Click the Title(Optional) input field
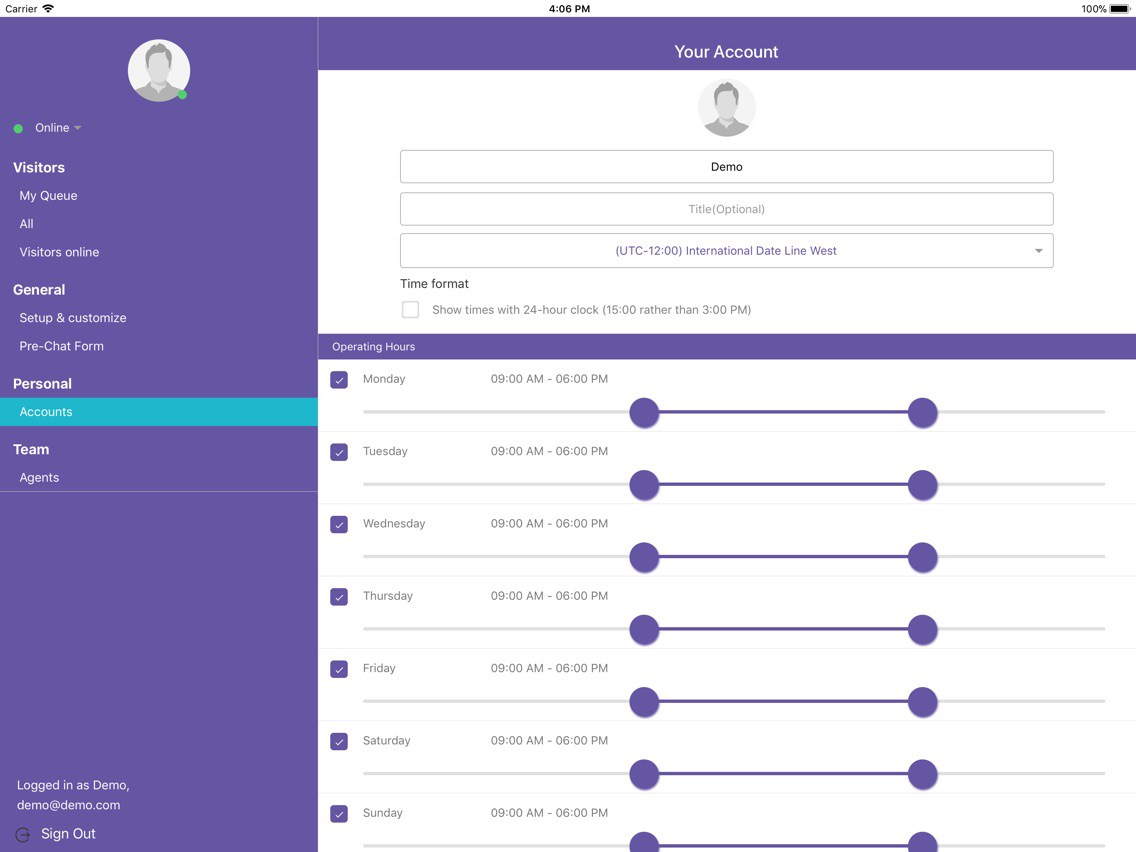Image resolution: width=1136 pixels, height=852 pixels. coord(727,209)
